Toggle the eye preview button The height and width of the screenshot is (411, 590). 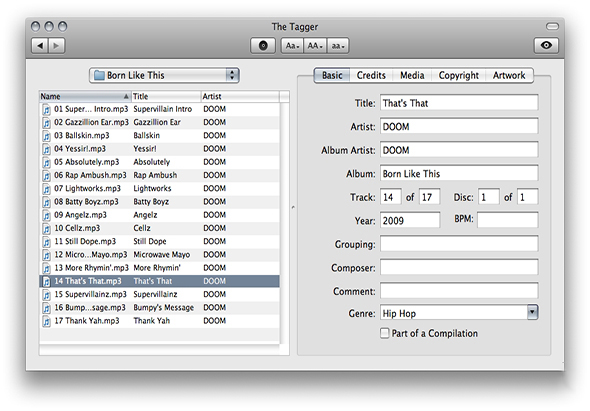546,46
